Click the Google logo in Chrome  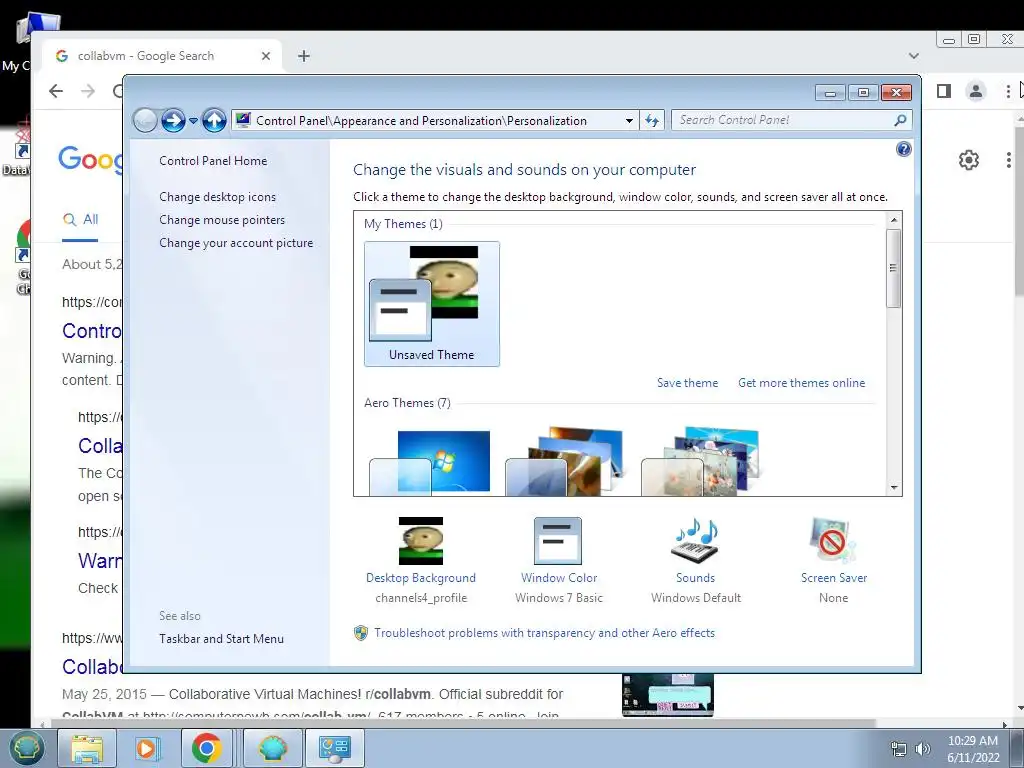90,159
